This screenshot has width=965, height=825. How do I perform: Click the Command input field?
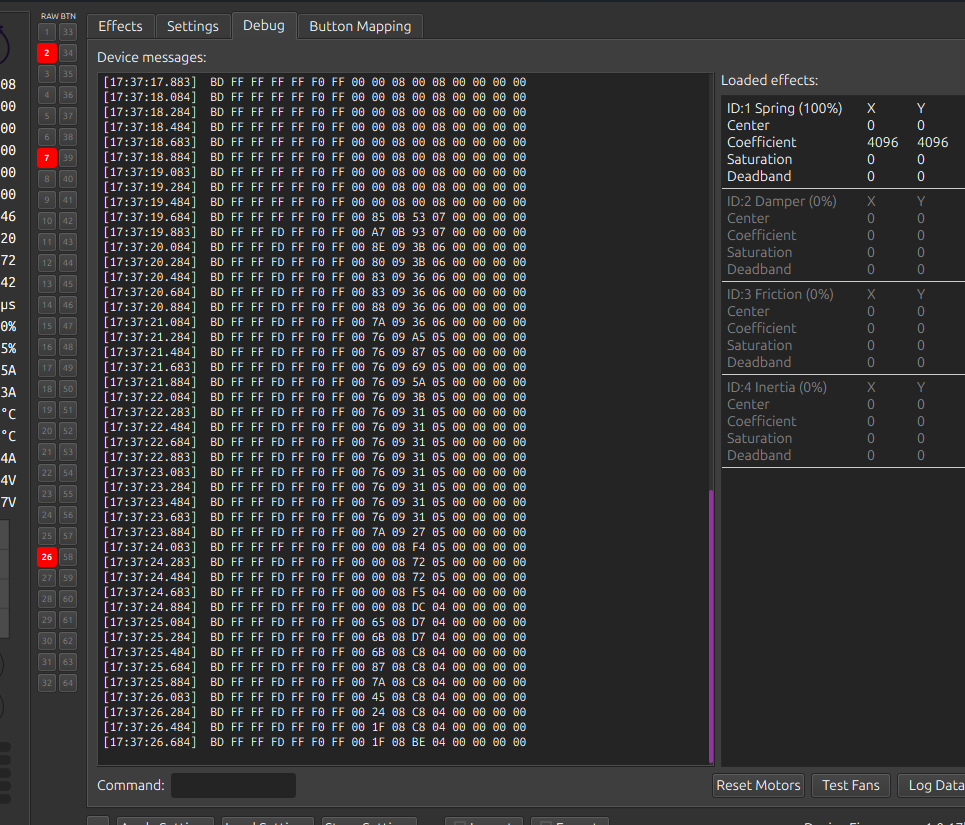click(232, 785)
